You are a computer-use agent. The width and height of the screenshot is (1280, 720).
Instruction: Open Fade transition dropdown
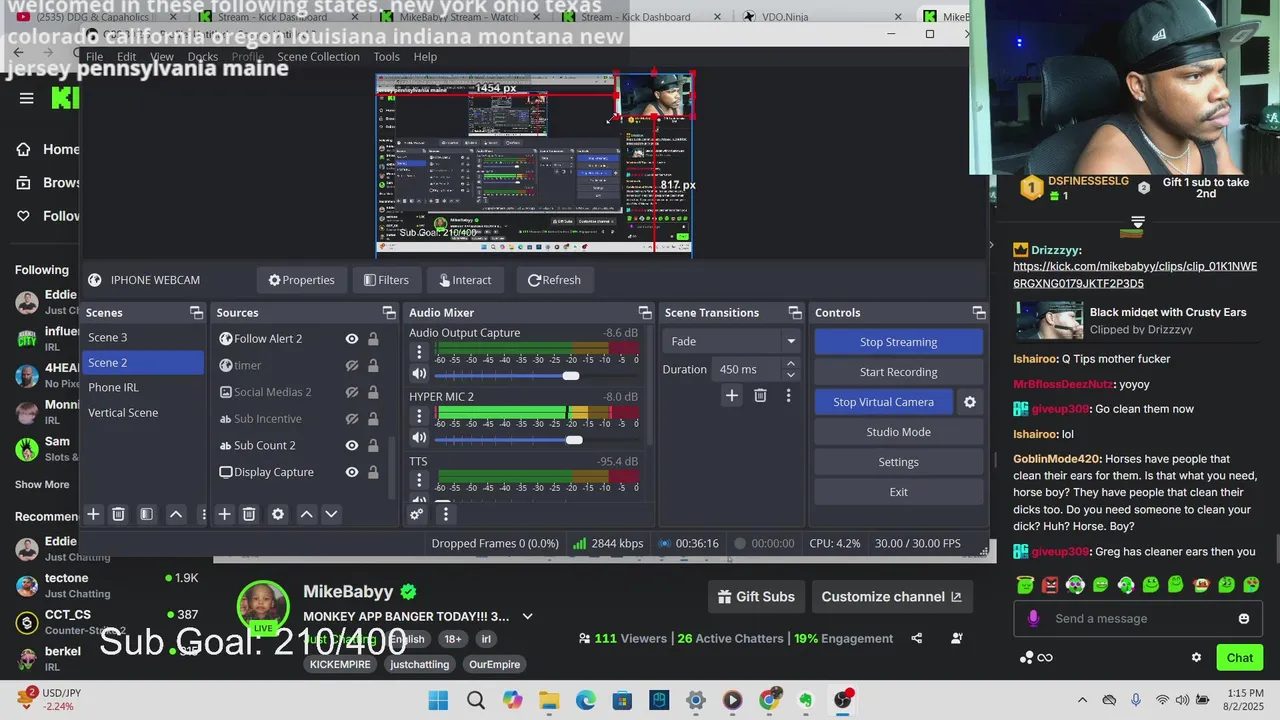click(732, 341)
